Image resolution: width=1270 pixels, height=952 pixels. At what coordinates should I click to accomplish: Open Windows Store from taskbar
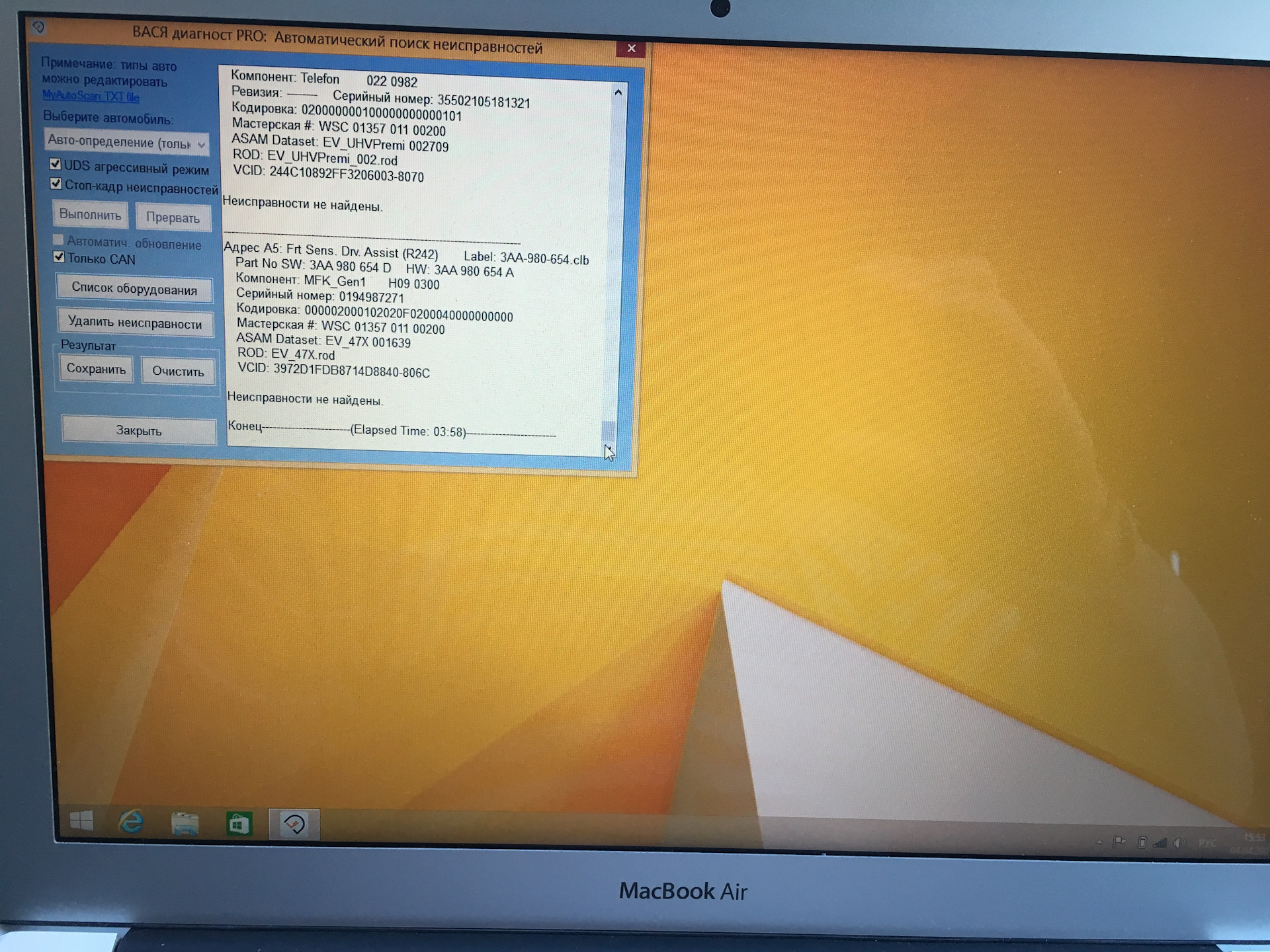(239, 824)
